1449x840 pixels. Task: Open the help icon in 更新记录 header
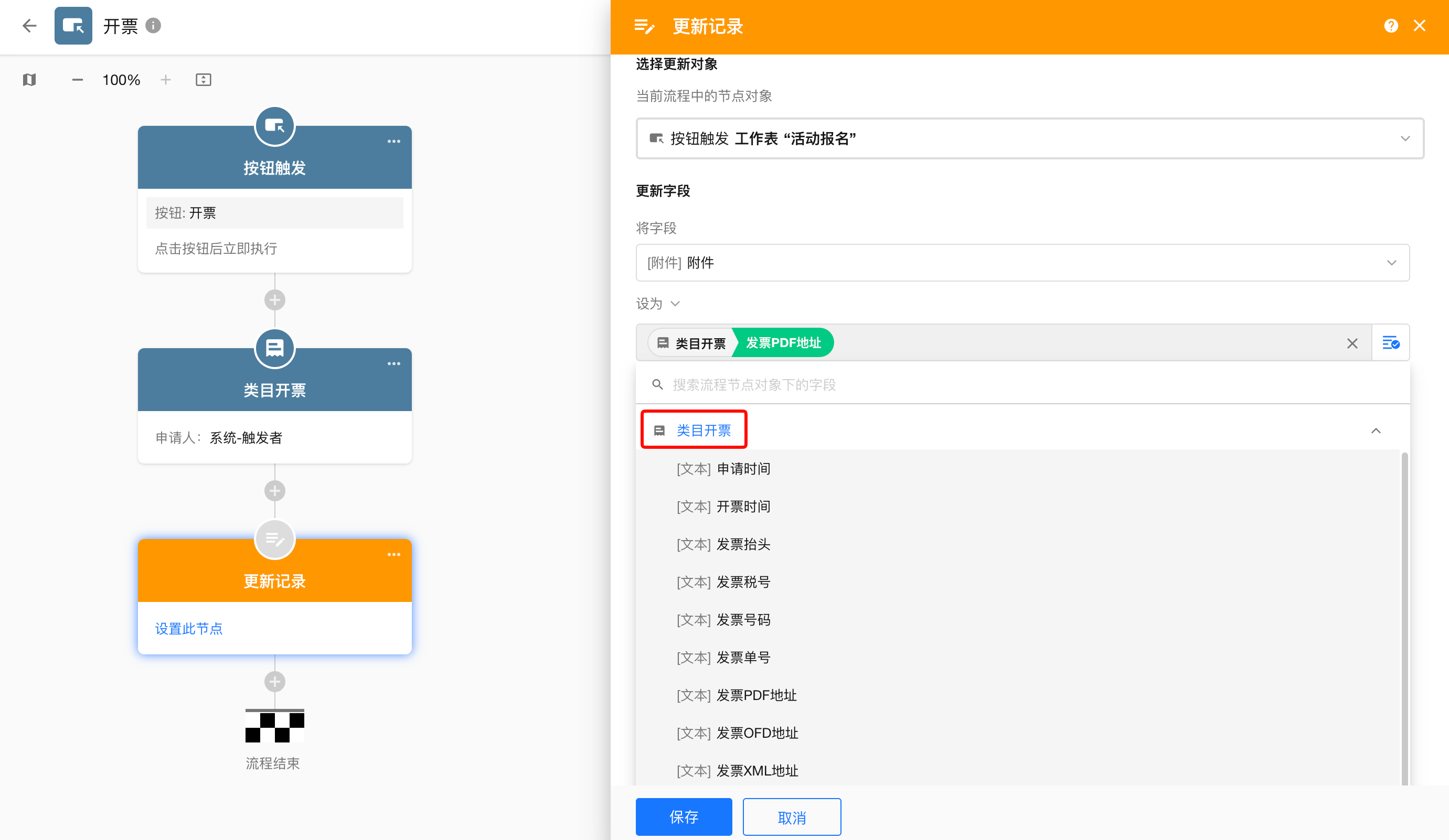pos(1390,26)
